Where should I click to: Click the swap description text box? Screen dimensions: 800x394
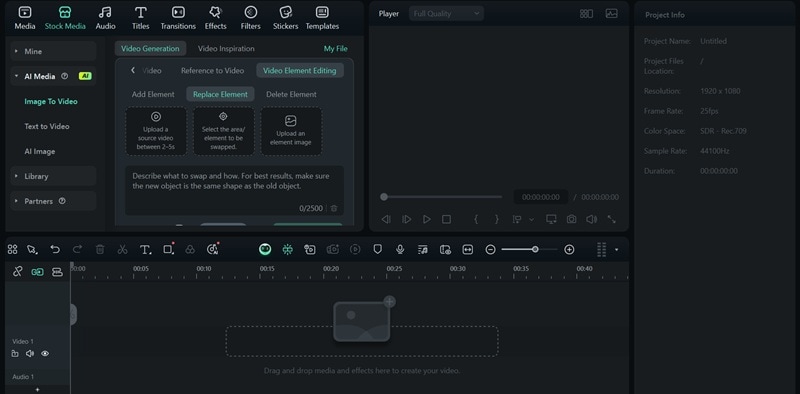[x=234, y=190]
